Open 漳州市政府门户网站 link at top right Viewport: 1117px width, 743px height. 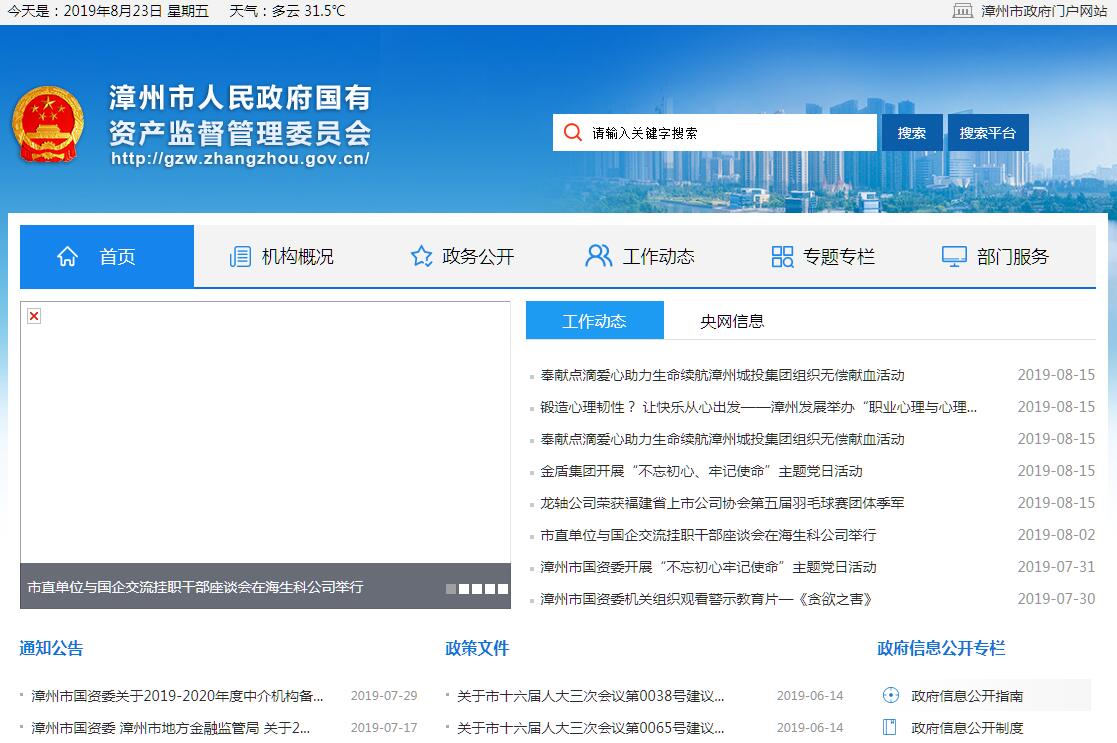coord(1043,11)
